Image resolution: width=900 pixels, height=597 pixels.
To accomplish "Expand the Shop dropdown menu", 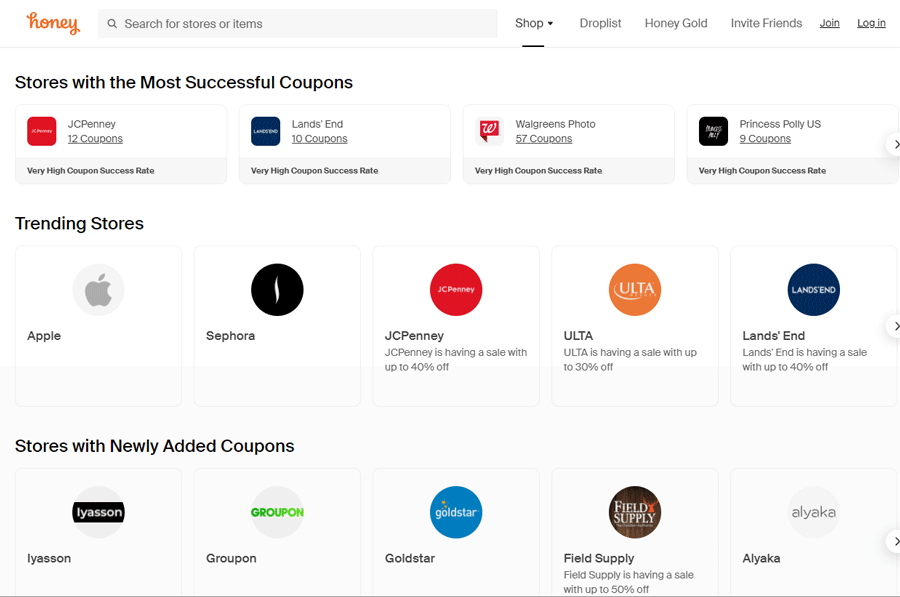I will click(x=534, y=24).
